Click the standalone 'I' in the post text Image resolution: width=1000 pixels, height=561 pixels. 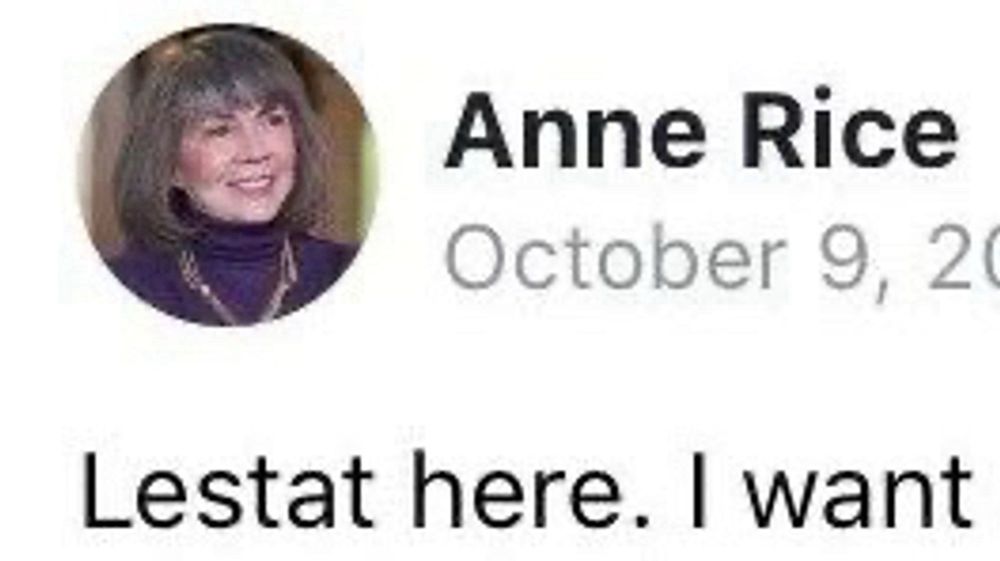pos(699,491)
